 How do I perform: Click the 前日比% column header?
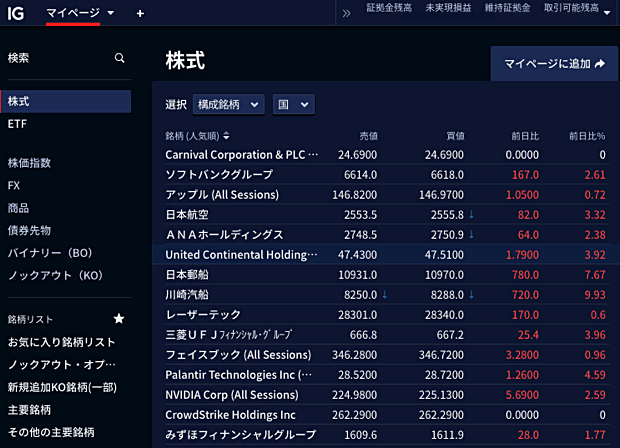click(587, 136)
